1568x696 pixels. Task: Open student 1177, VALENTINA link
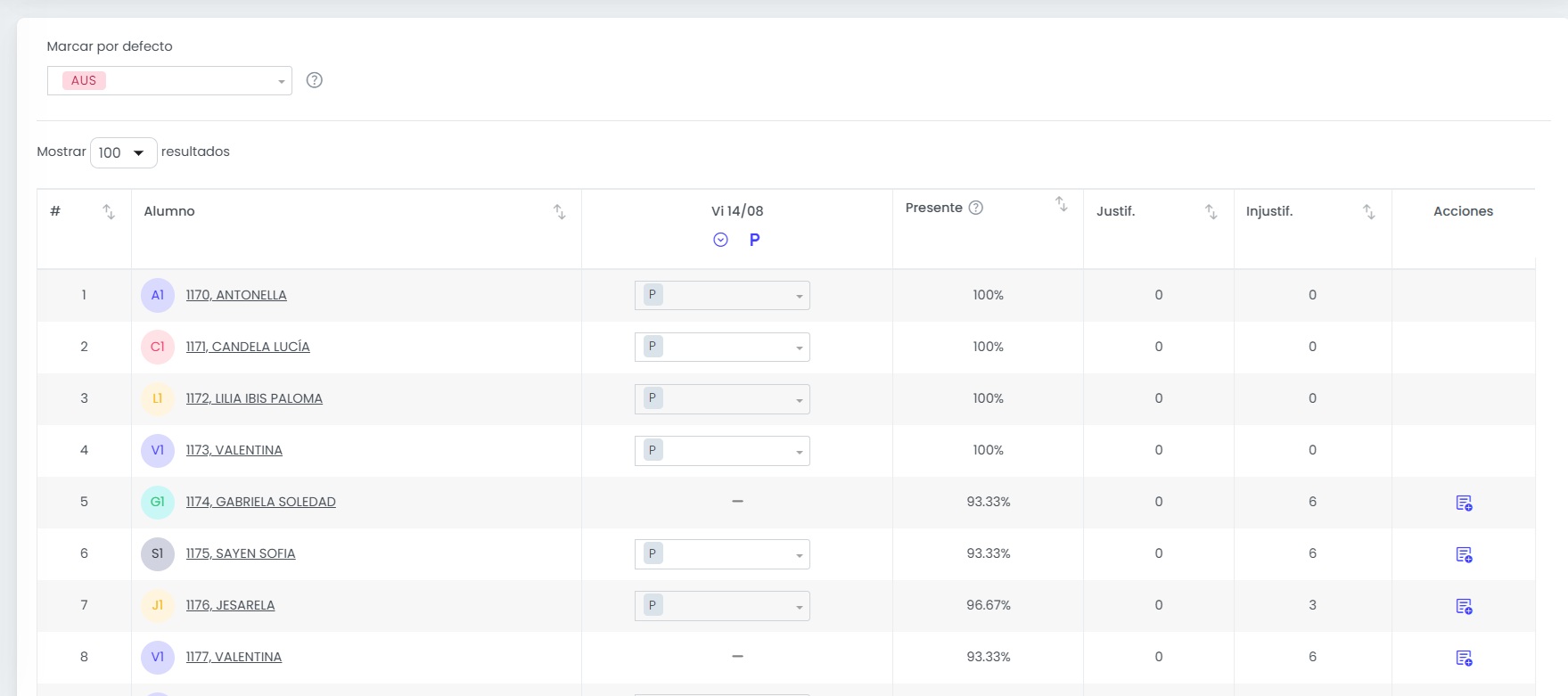click(x=234, y=657)
